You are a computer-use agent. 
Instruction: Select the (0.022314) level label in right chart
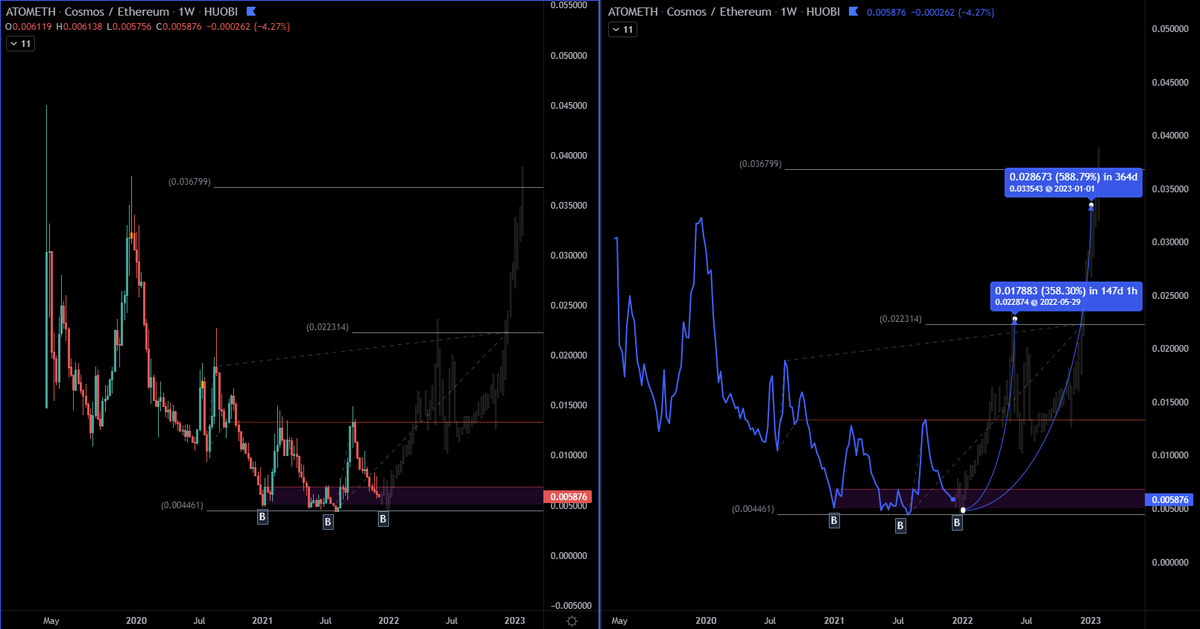point(900,320)
